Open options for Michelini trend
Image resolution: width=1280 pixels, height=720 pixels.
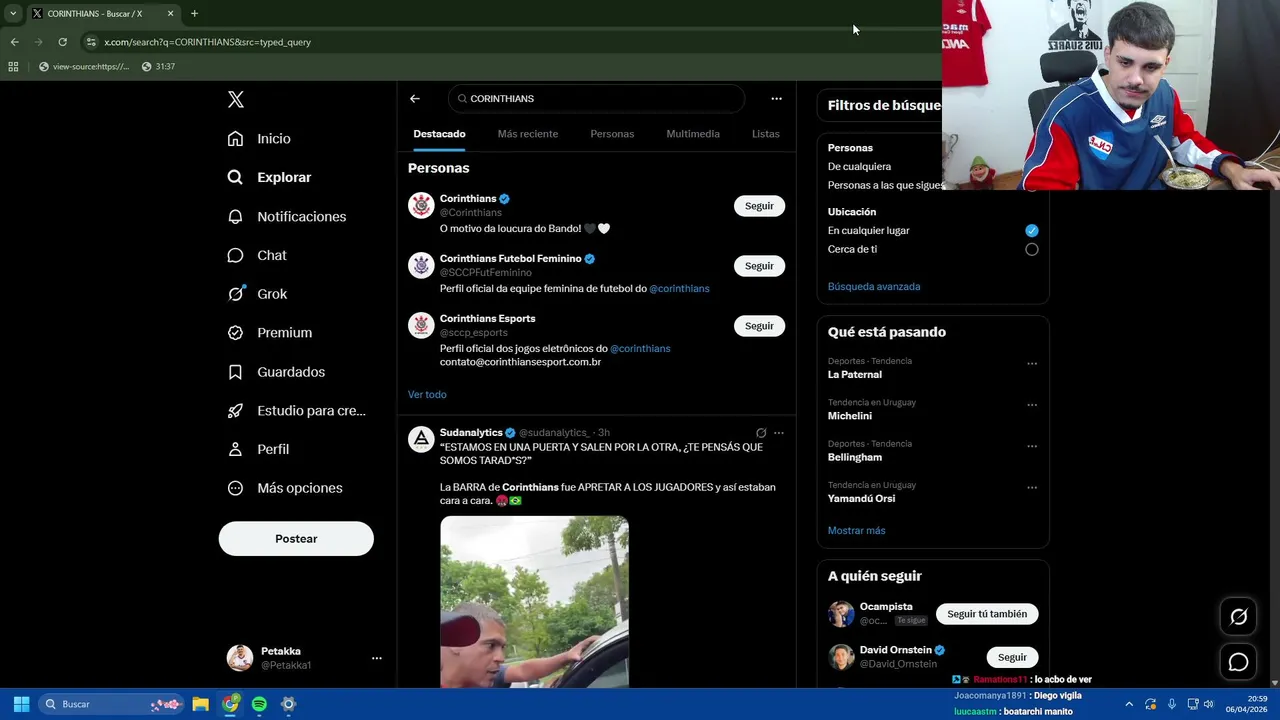[1032, 405]
